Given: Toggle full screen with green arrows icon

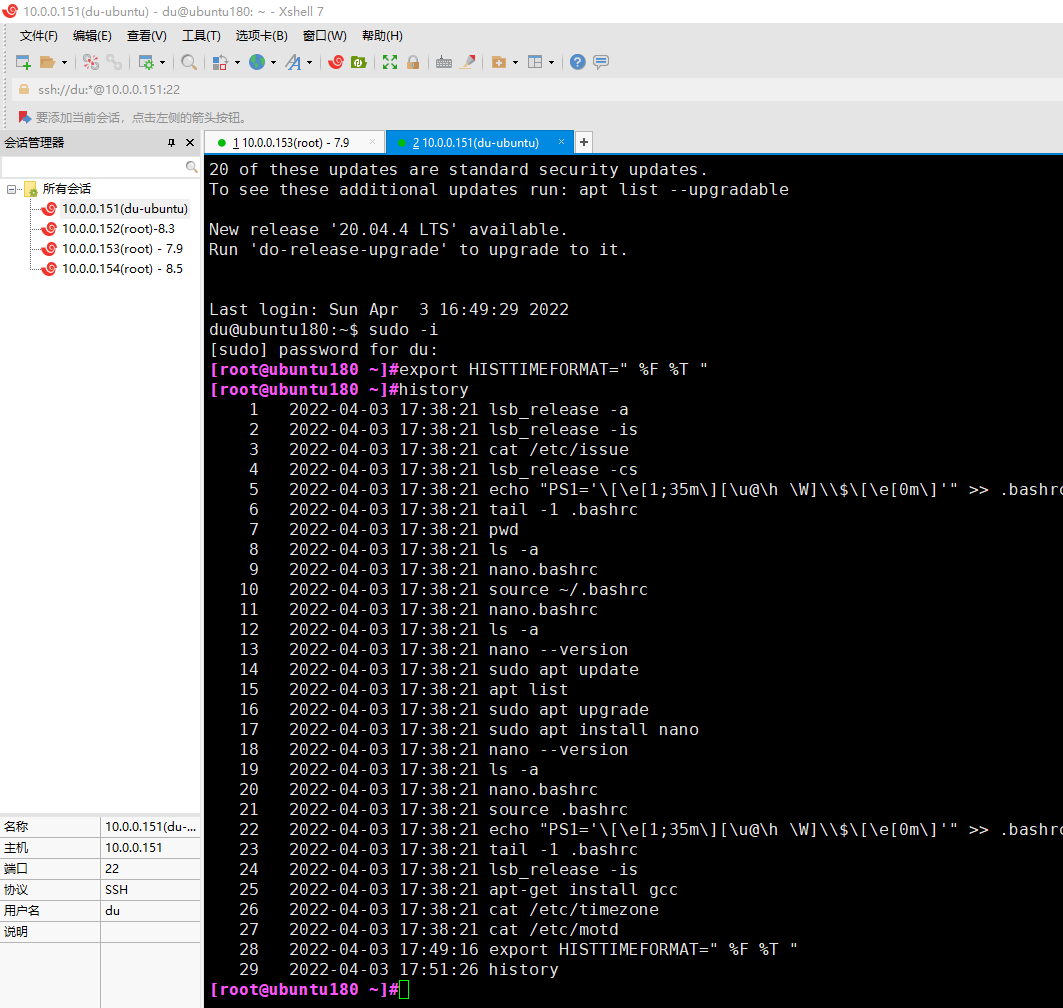Looking at the screenshot, I should click(x=390, y=62).
